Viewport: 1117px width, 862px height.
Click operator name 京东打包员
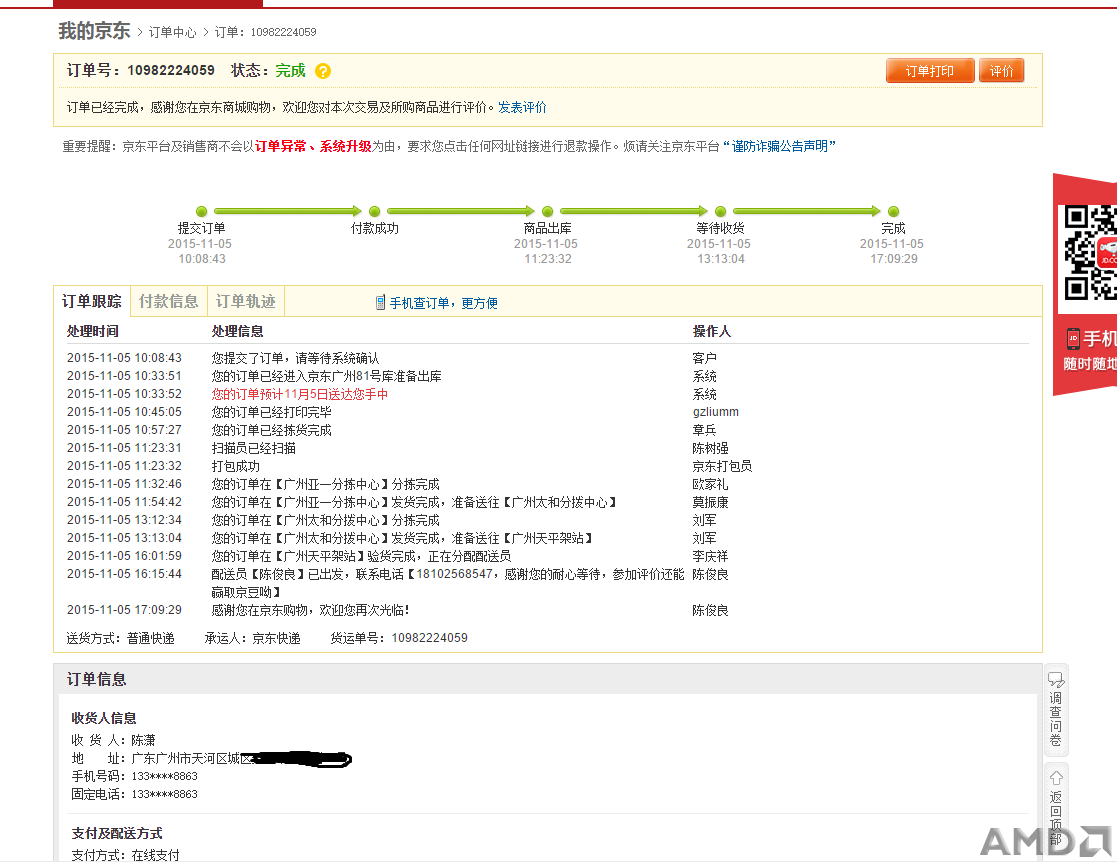(x=722, y=467)
